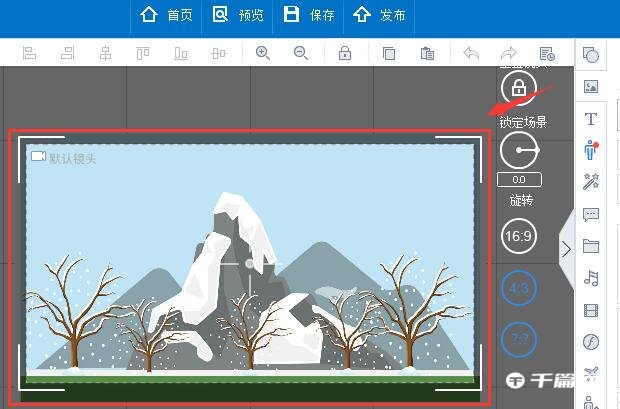Click the lock scene (锁定场景) circle icon
Viewport: 620px width, 409px height.
tap(518, 87)
